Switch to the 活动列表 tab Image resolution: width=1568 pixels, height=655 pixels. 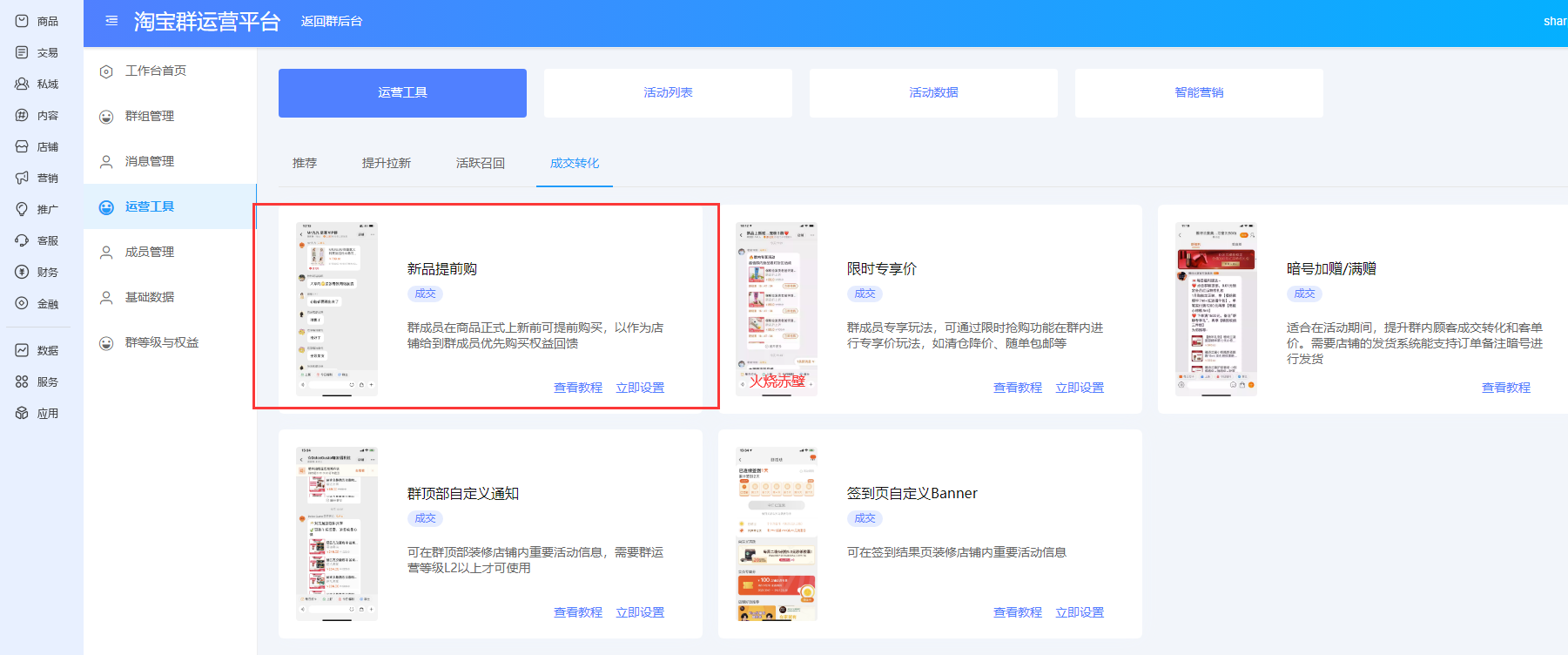tap(668, 93)
